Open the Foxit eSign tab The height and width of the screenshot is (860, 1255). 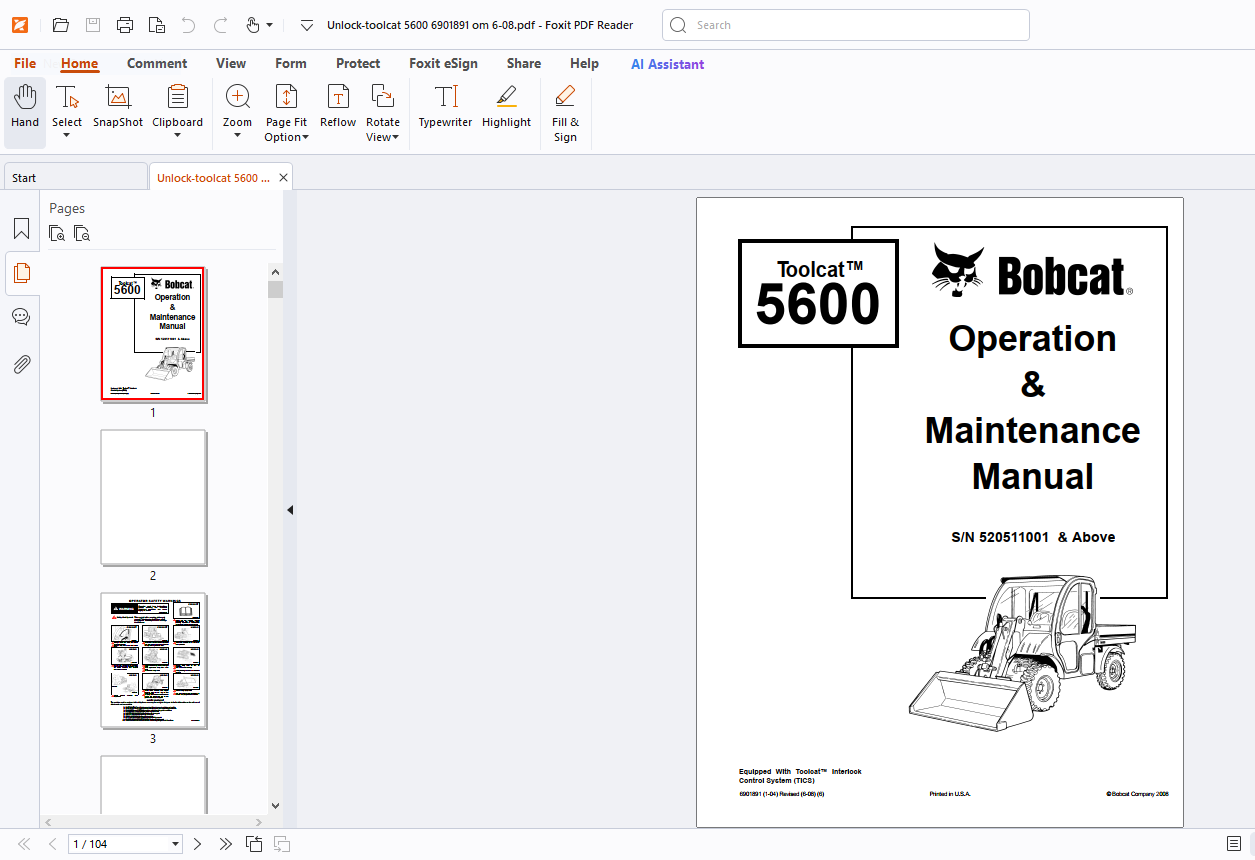[x=443, y=63]
